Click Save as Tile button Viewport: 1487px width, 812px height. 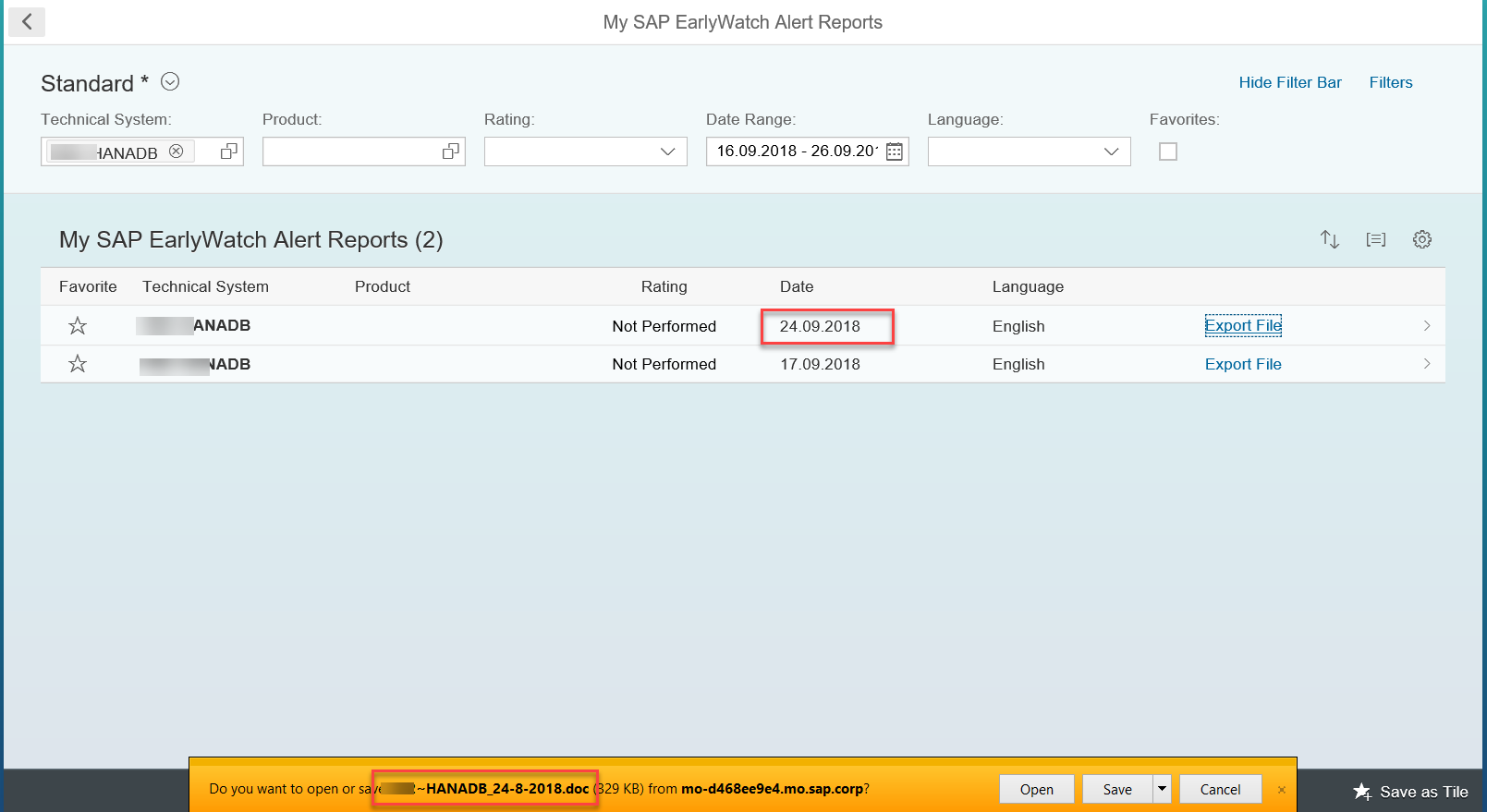(x=1410, y=792)
